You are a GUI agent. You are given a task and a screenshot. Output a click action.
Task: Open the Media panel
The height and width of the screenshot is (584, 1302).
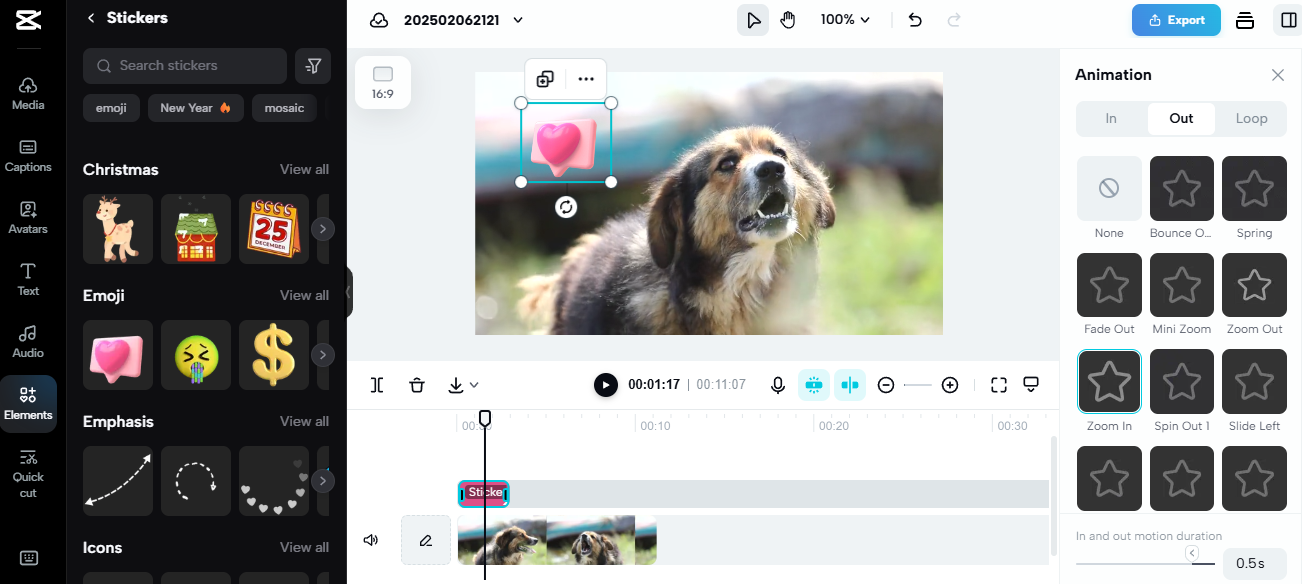(28, 93)
